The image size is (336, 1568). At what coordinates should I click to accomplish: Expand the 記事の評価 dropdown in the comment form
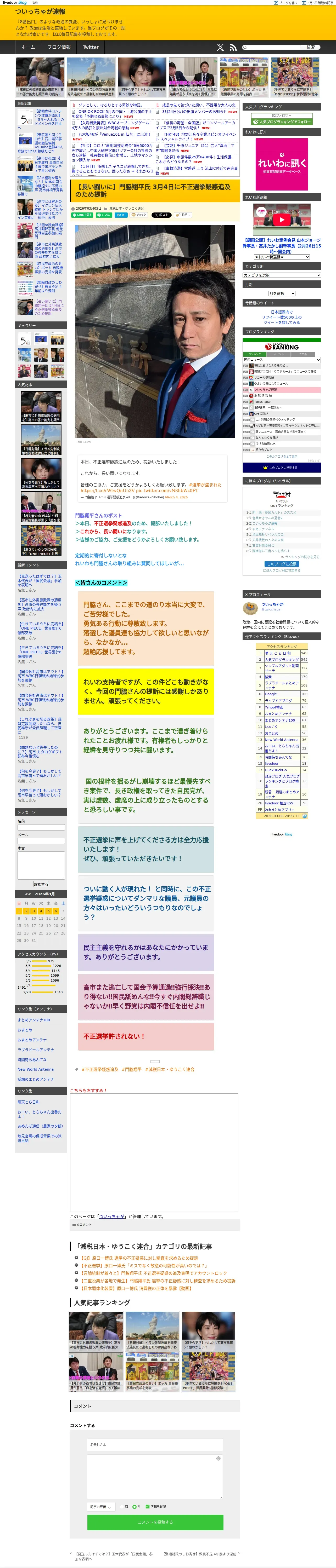coord(101,1507)
